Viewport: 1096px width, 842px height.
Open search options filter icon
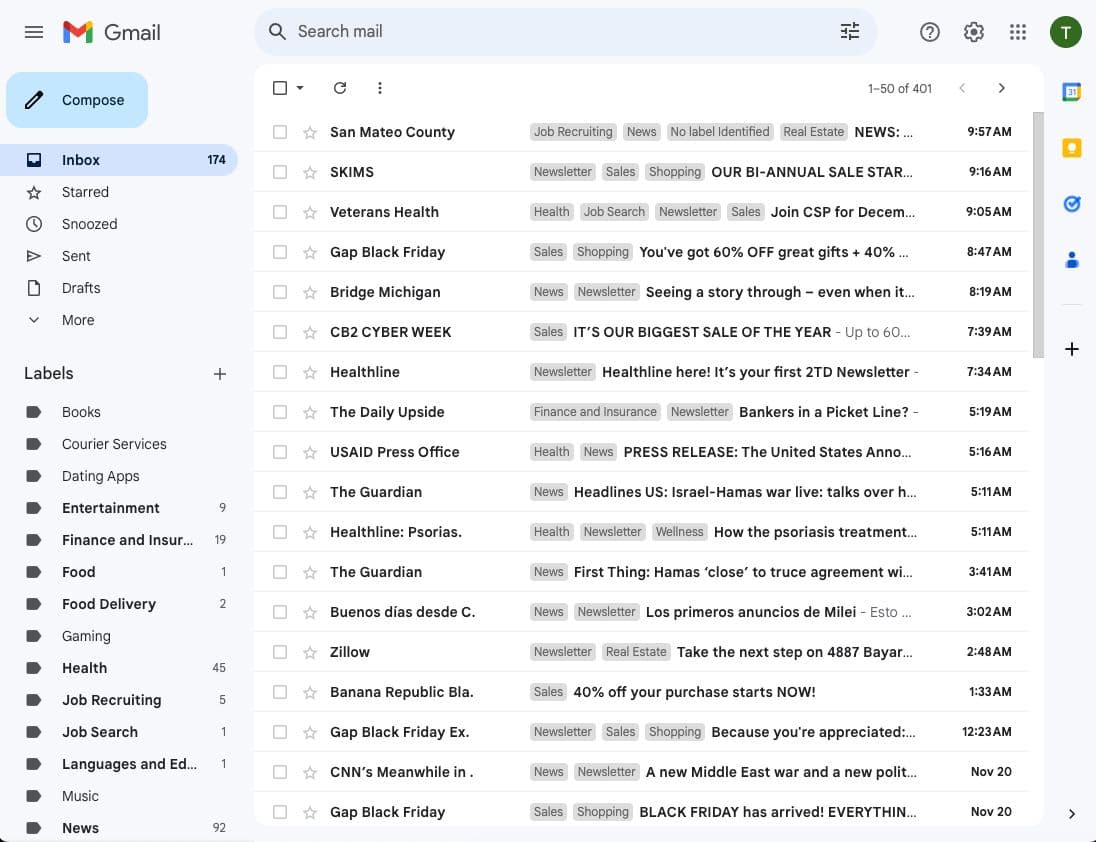[x=849, y=31]
